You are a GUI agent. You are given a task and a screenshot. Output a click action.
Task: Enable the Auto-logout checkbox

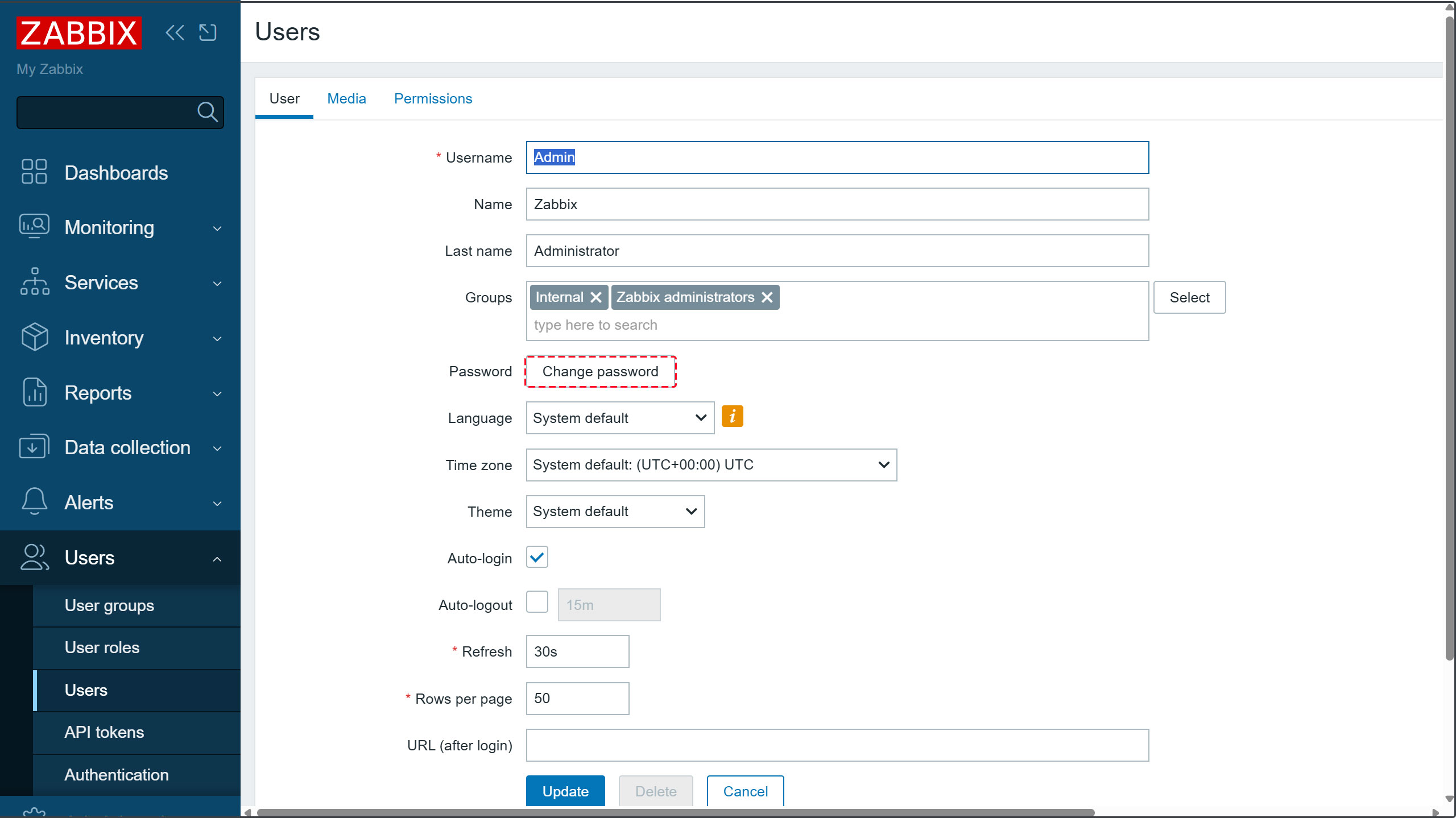537,602
